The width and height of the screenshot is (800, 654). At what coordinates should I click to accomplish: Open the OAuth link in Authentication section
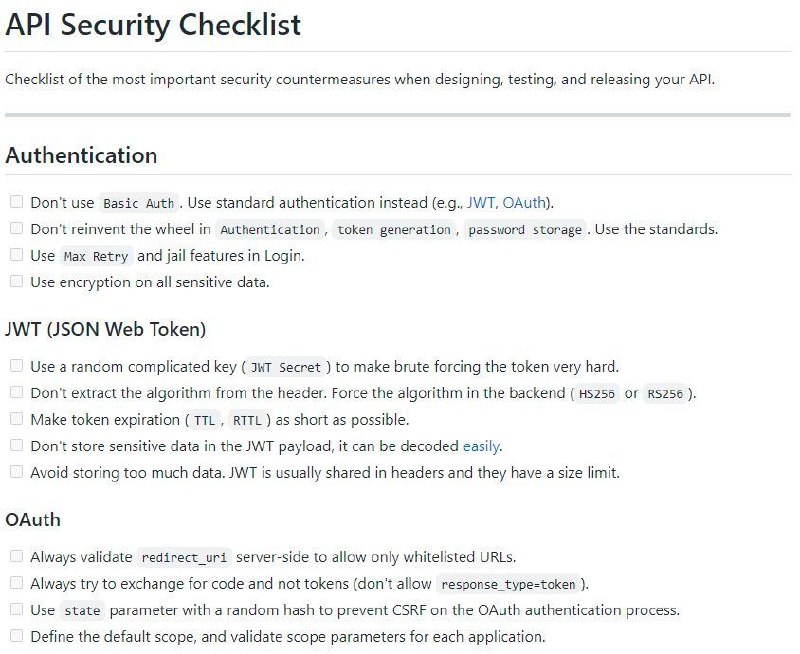point(524,203)
